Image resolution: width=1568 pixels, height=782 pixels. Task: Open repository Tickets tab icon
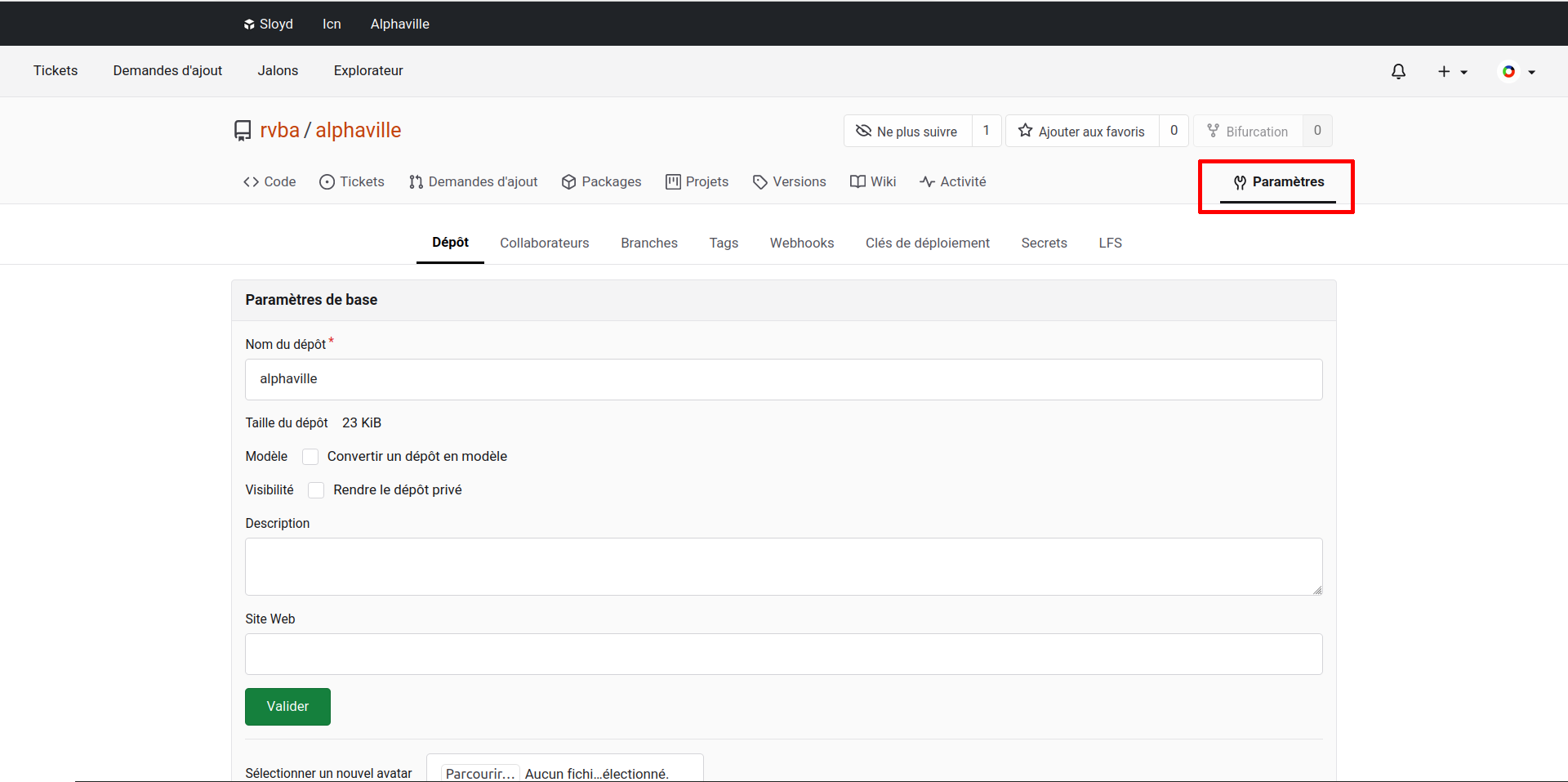(x=327, y=181)
